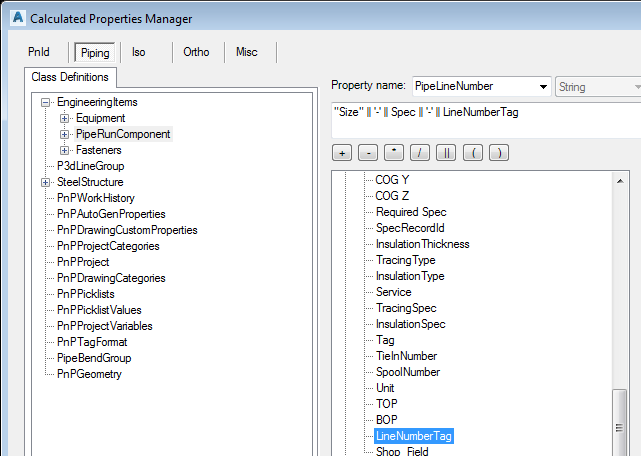Insert an opening parenthesis

(472, 153)
